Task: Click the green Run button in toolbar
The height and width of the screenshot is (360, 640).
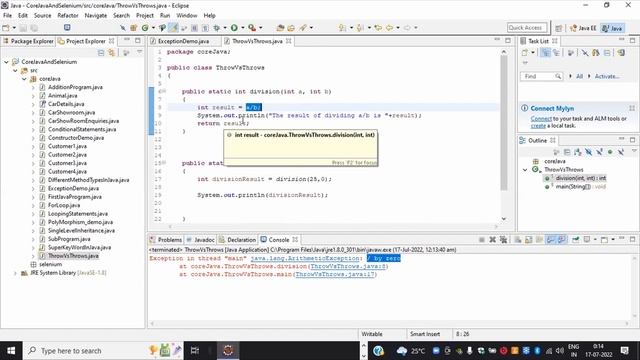Action: [x=234, y=28]
